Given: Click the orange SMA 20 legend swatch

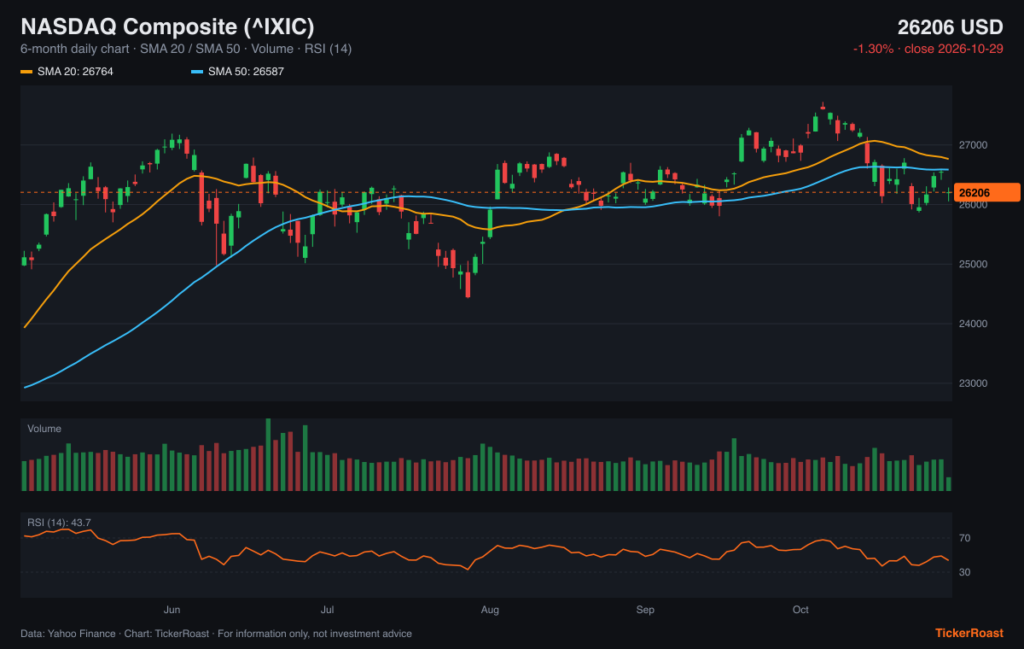Looking at the screenshot, I should tap(26, 72).
